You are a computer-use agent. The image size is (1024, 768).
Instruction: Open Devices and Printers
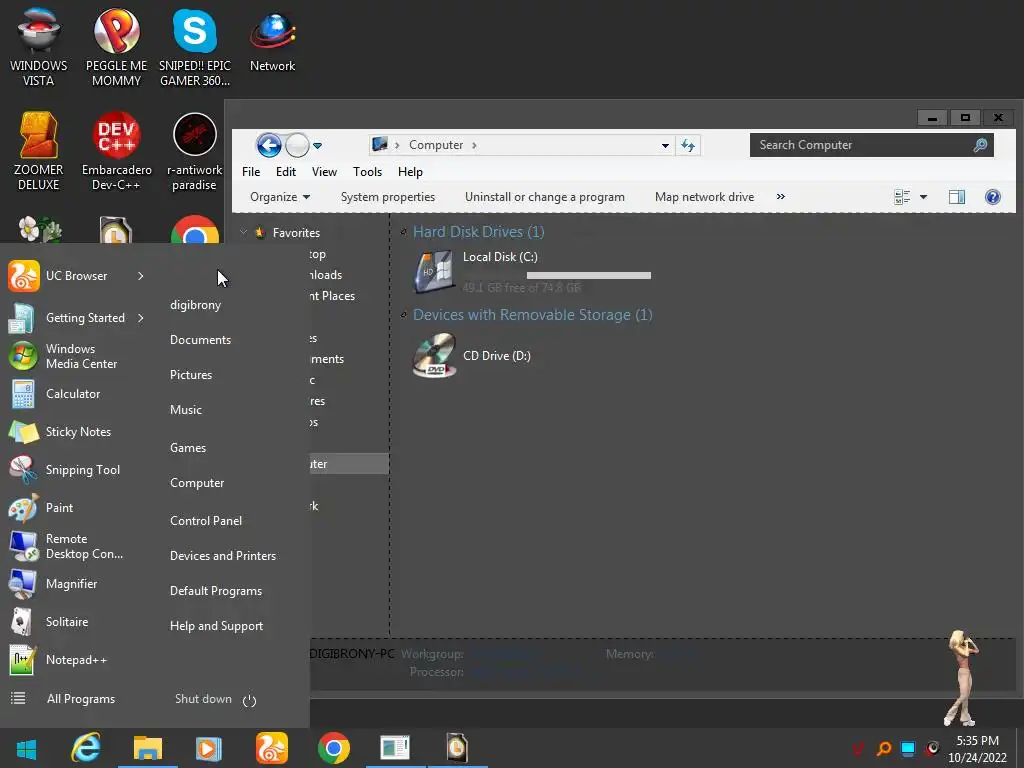[x=223, y=556]
